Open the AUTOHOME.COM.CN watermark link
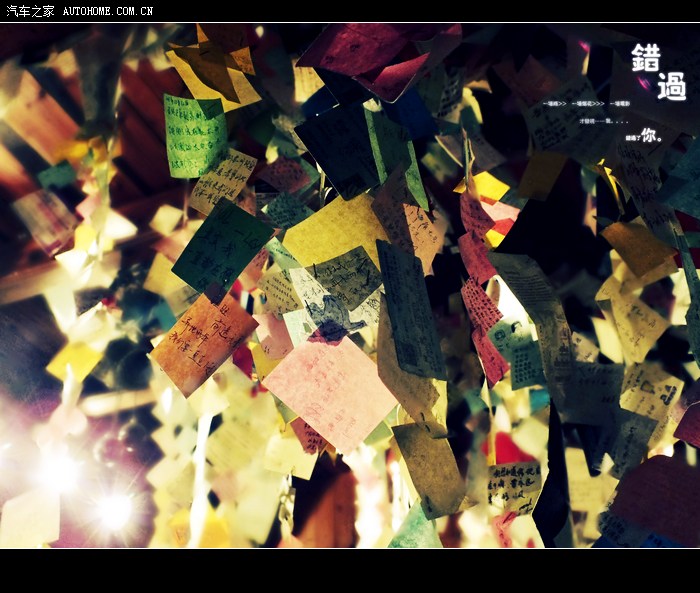Image resolution: width=700 pixels, height=593 pixels. click(x=107, y=11)
